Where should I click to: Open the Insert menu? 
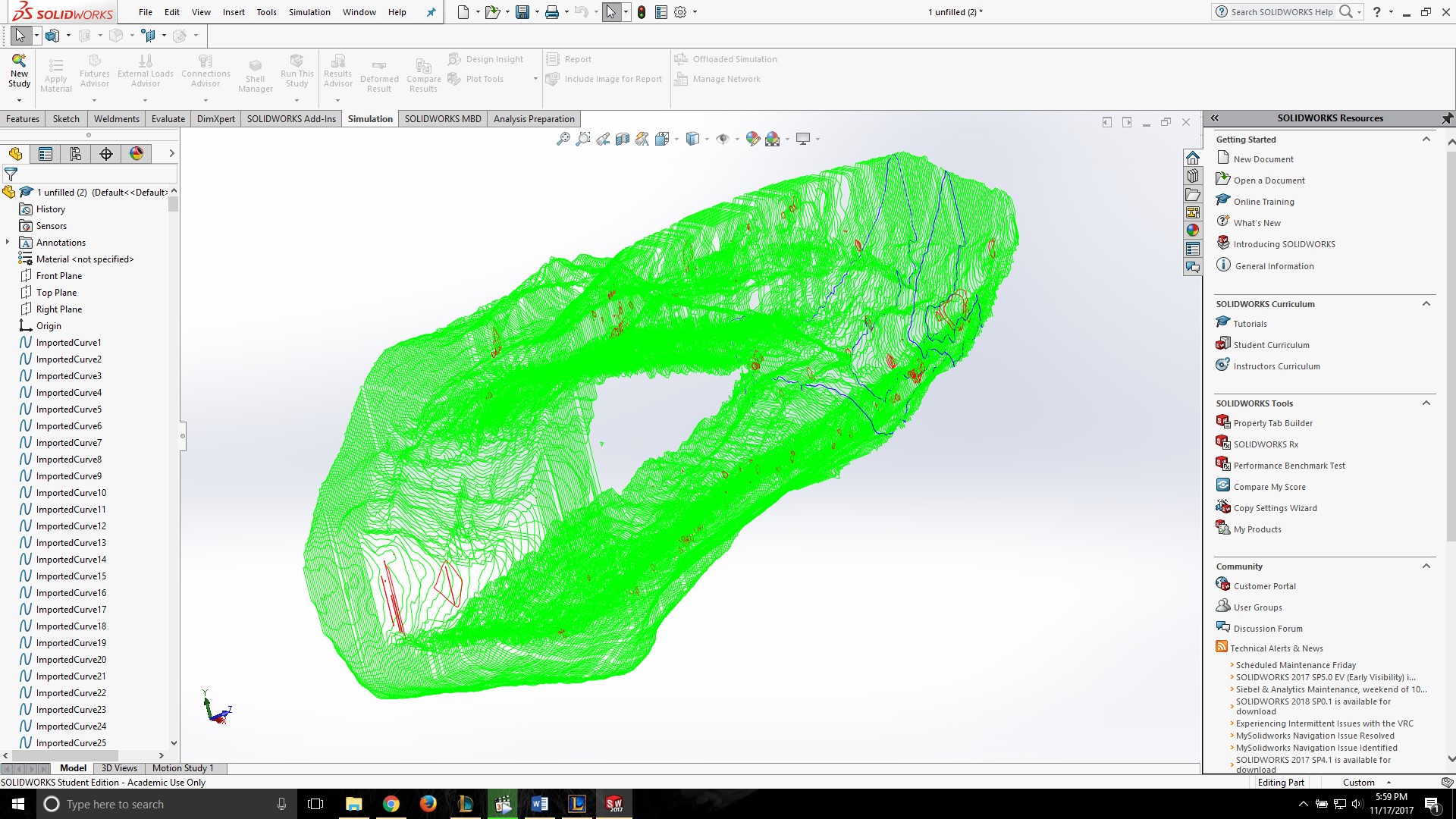tap(233, 12)
